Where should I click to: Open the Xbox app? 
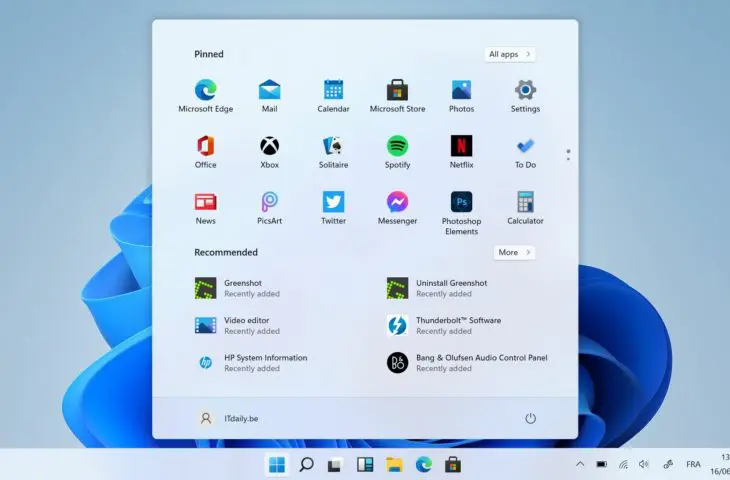point(270,152)
